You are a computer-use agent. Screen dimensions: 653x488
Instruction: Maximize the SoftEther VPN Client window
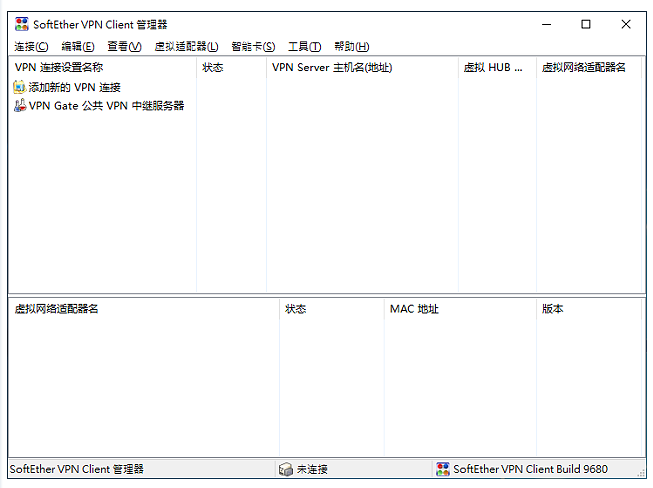tap(586, 25)
